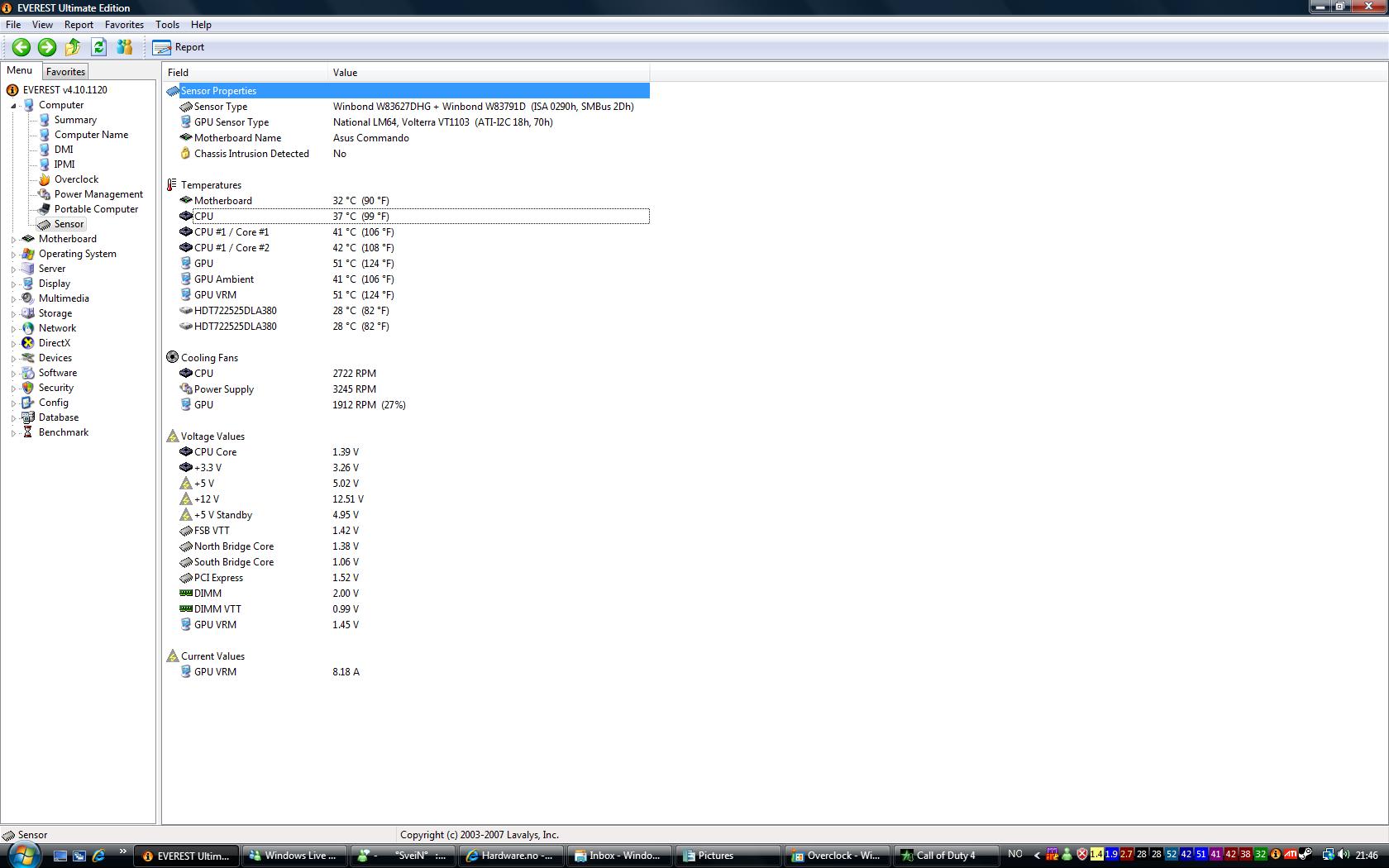
Task: Collapse the Computer tree node
Action: coord(13,106)
